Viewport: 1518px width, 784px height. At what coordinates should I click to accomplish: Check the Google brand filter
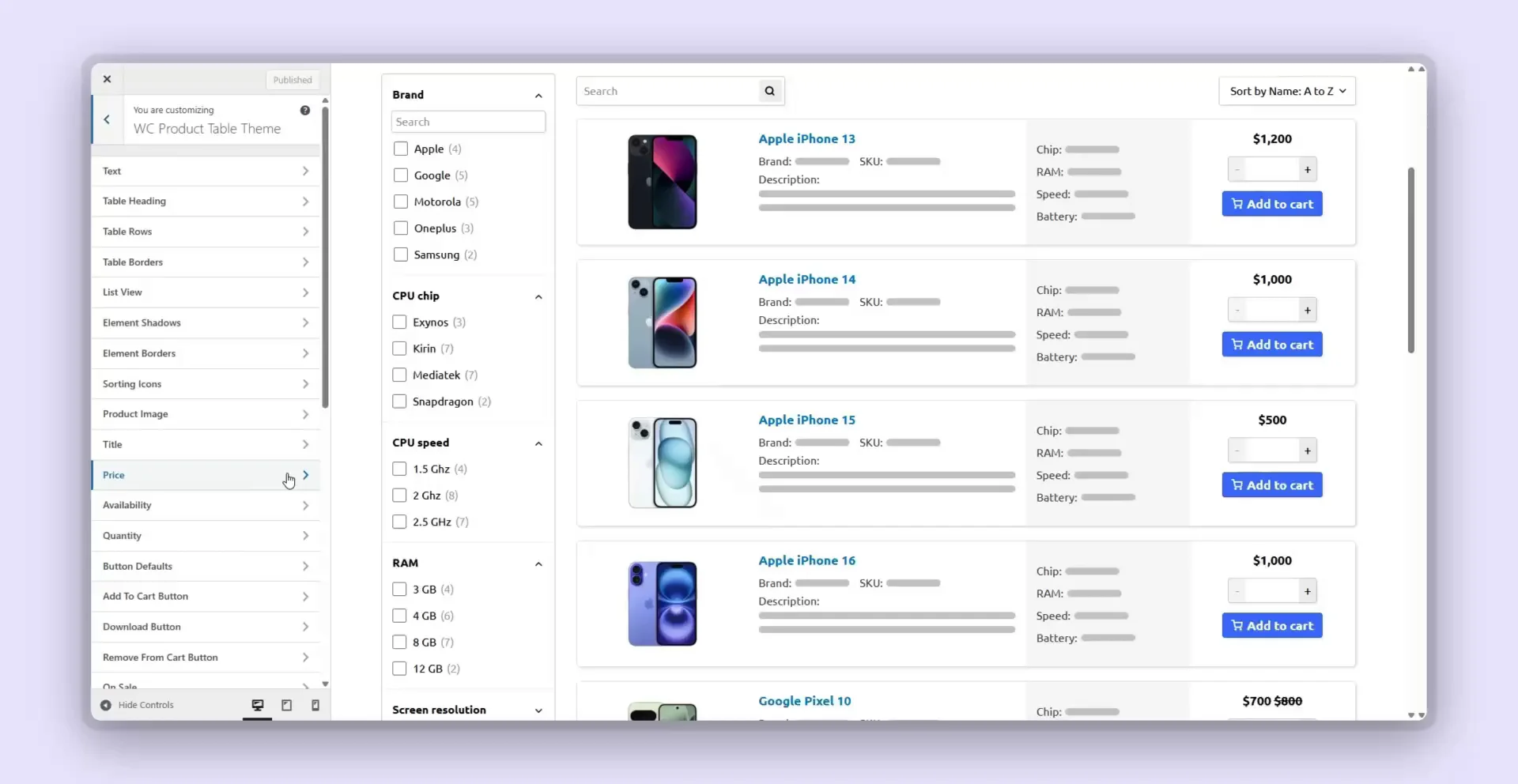401,175
